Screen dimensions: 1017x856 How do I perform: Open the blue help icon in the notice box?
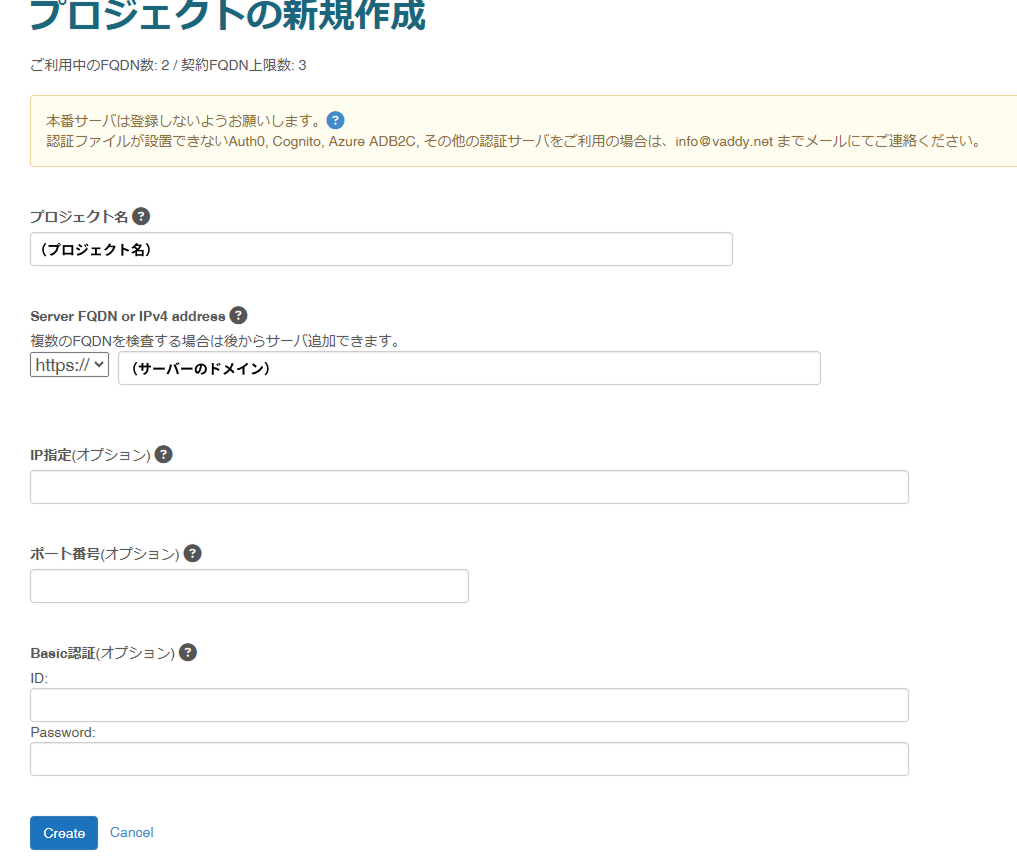point(335,121)
